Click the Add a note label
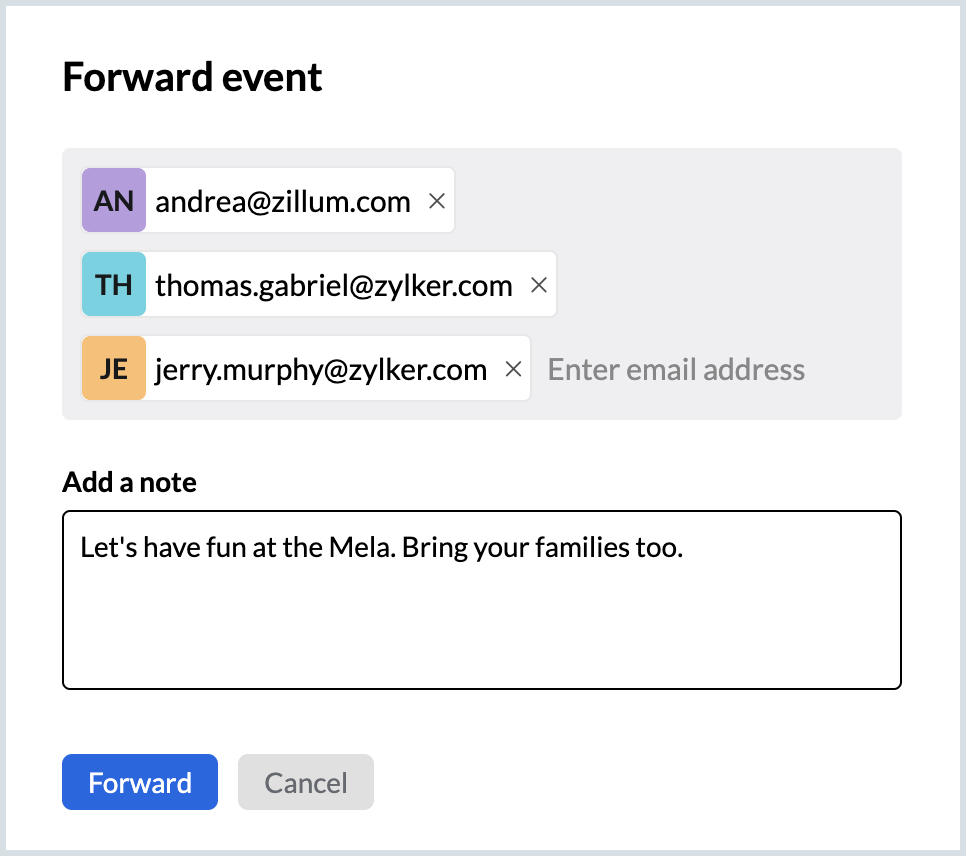Screen dimensions: 966x856 129,483
